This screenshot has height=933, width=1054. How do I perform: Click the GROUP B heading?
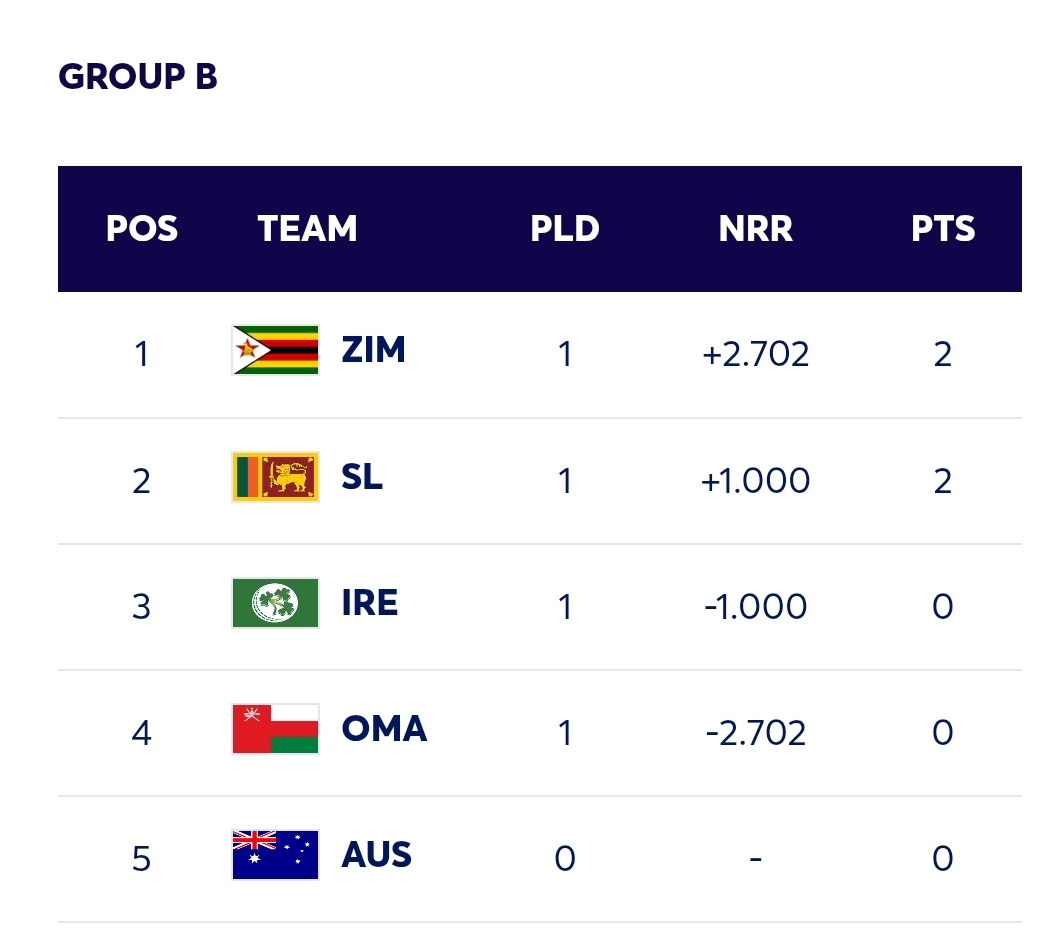tap(138, 77)
